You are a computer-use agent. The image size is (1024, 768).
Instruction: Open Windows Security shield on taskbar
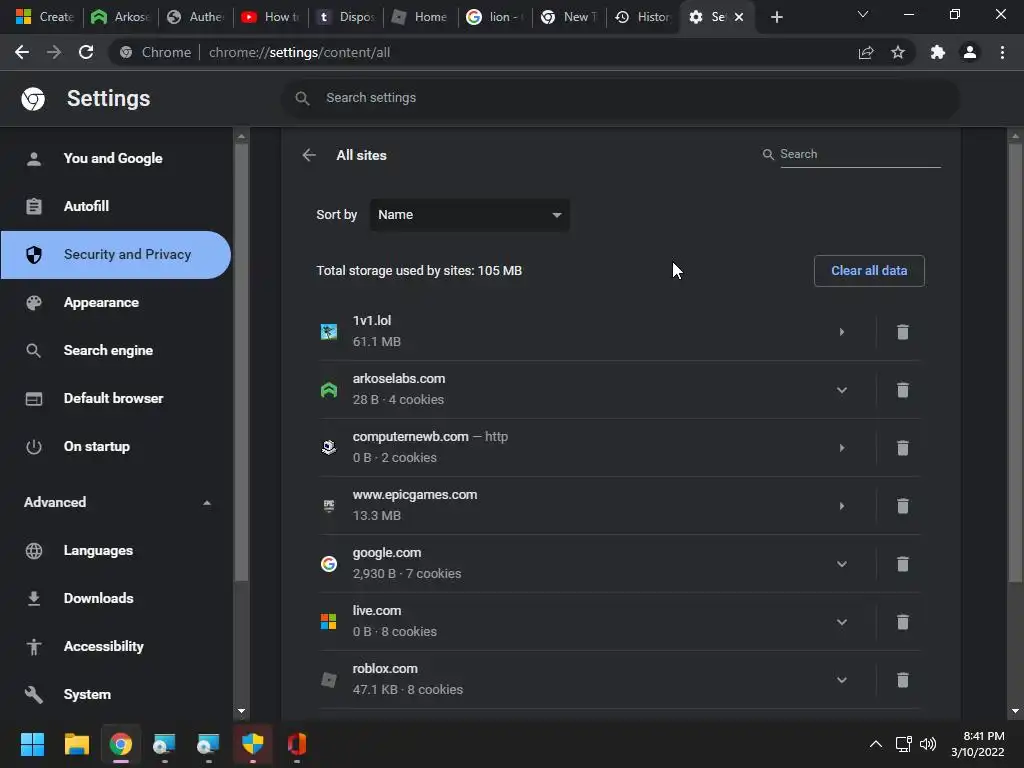click(x=253, y=744)
